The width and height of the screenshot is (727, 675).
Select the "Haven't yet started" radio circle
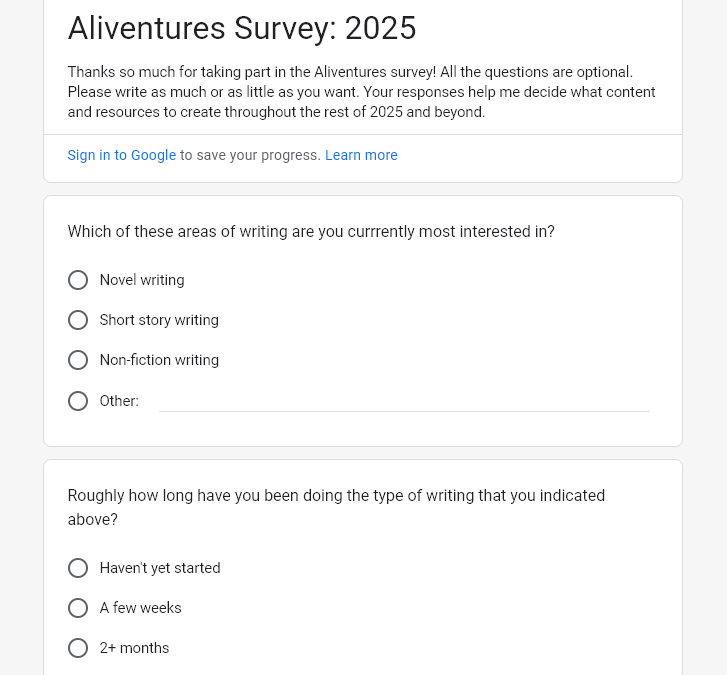pyautogui.click(x=78, y=568)
